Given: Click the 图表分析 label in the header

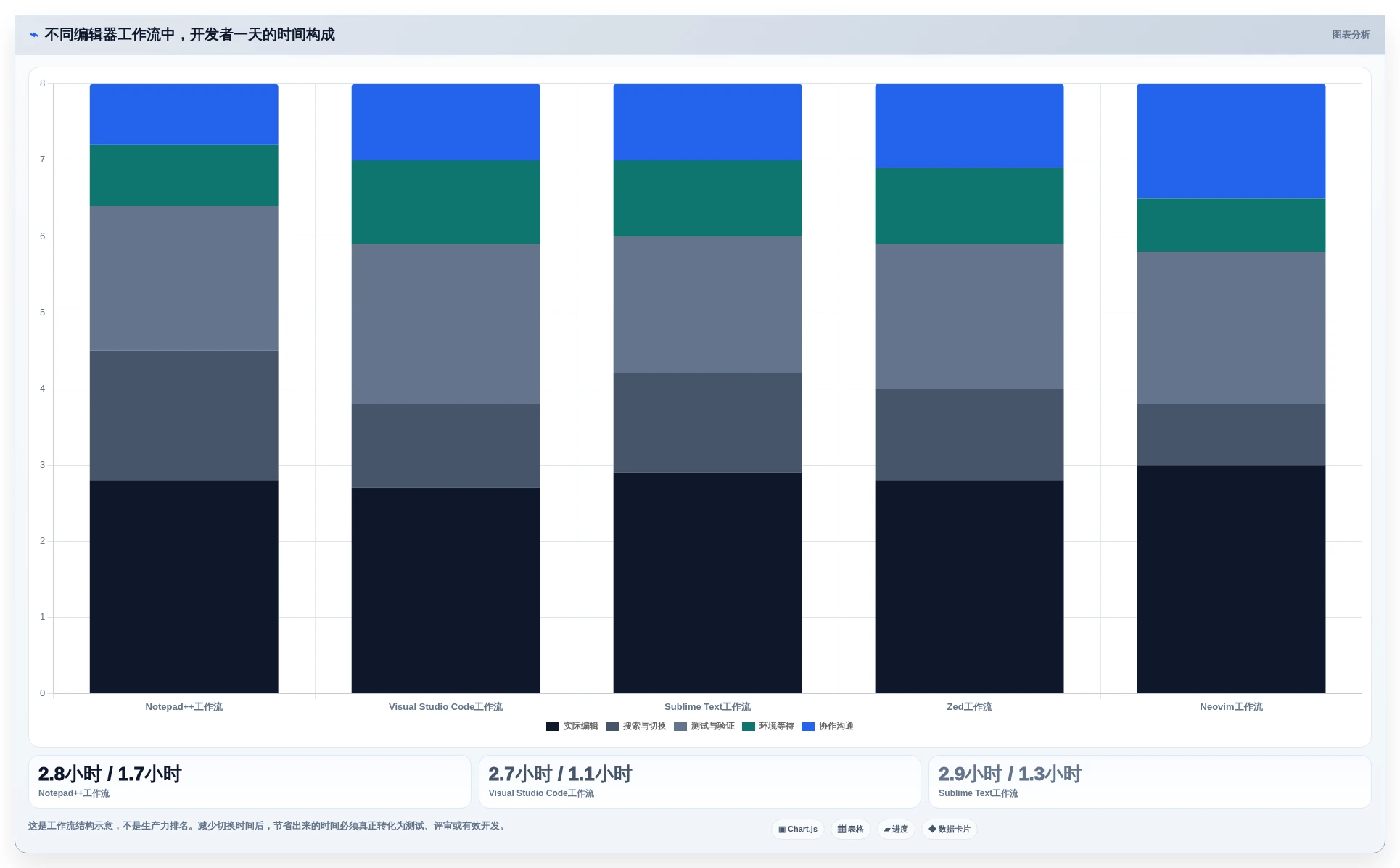Looking at the screenshot, I should pyautogui.click(x=1351, y=35).
